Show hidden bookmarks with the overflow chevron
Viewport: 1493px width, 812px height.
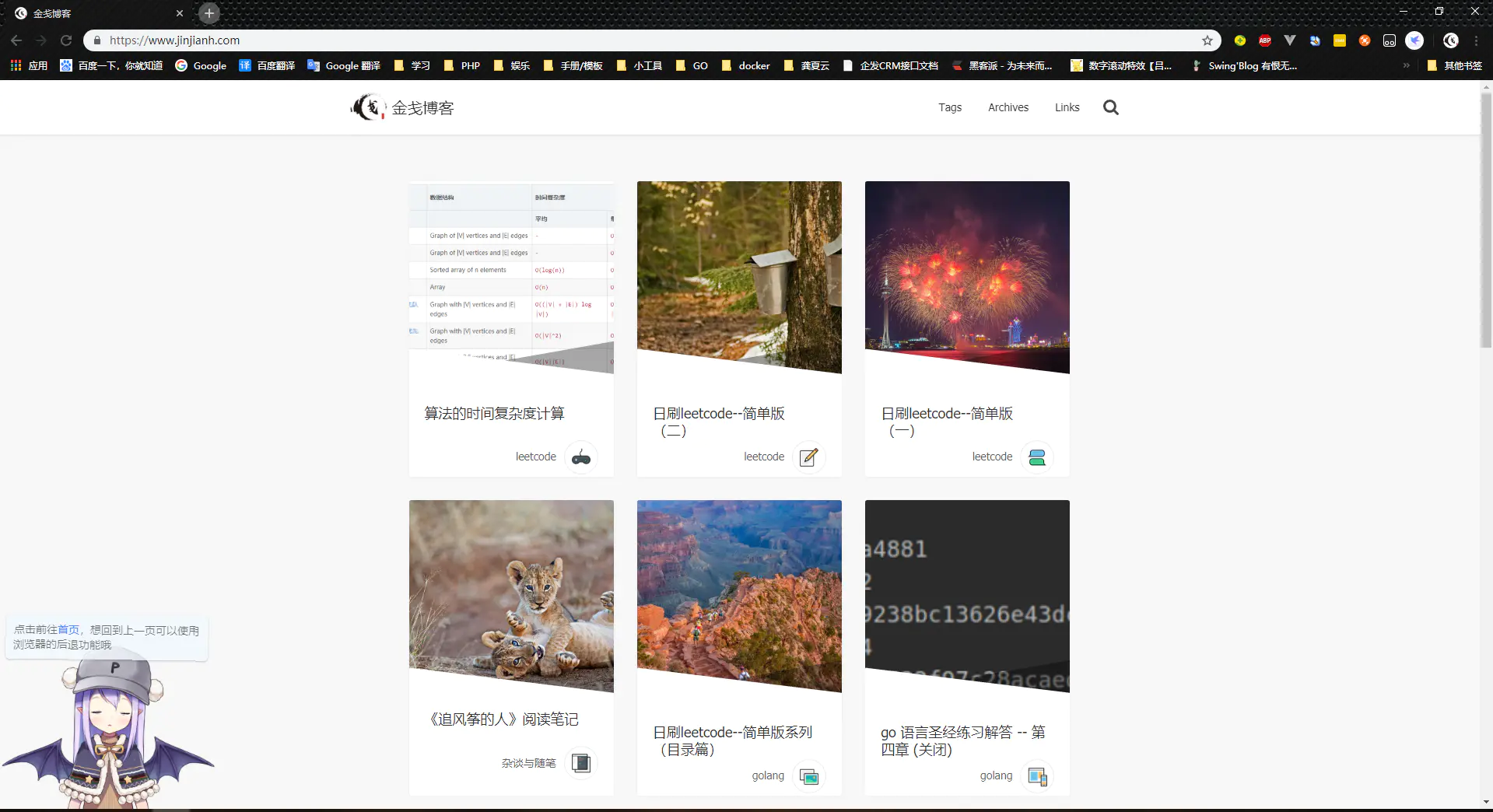pos(1406,66)
